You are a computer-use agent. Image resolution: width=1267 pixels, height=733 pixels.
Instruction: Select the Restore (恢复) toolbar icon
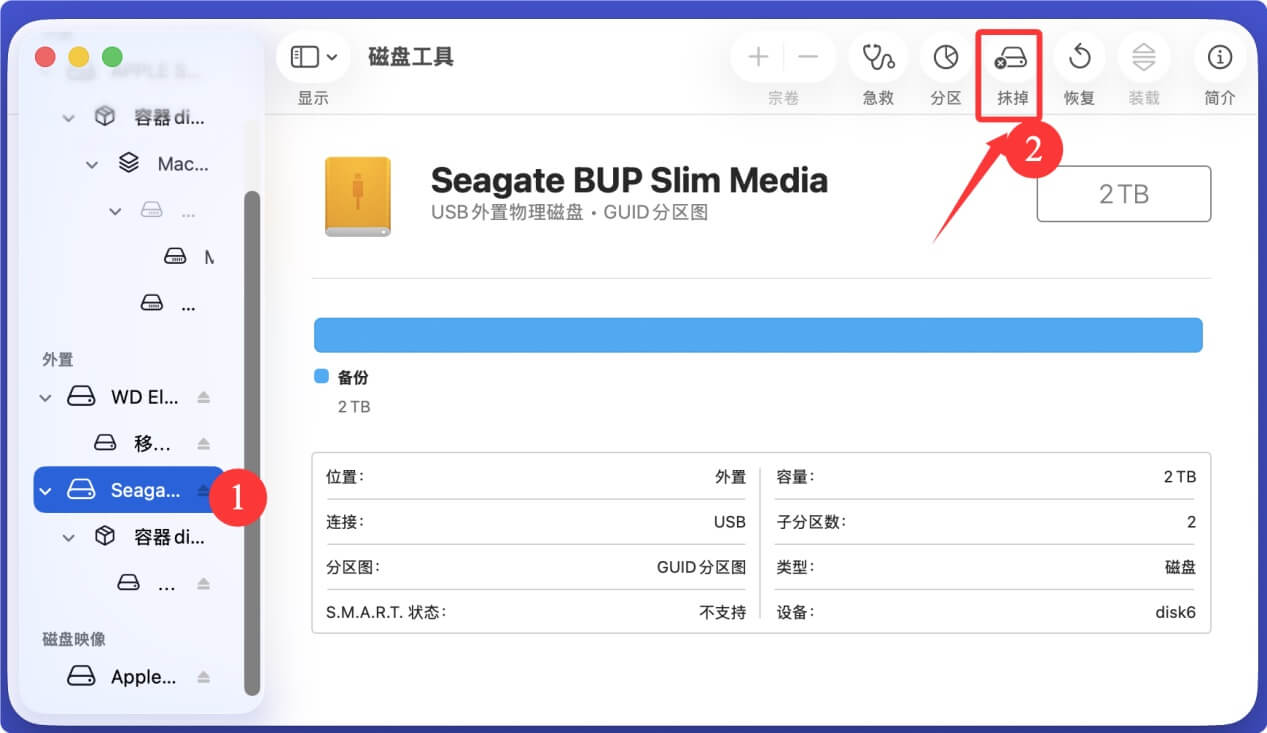click(1079, 57)
